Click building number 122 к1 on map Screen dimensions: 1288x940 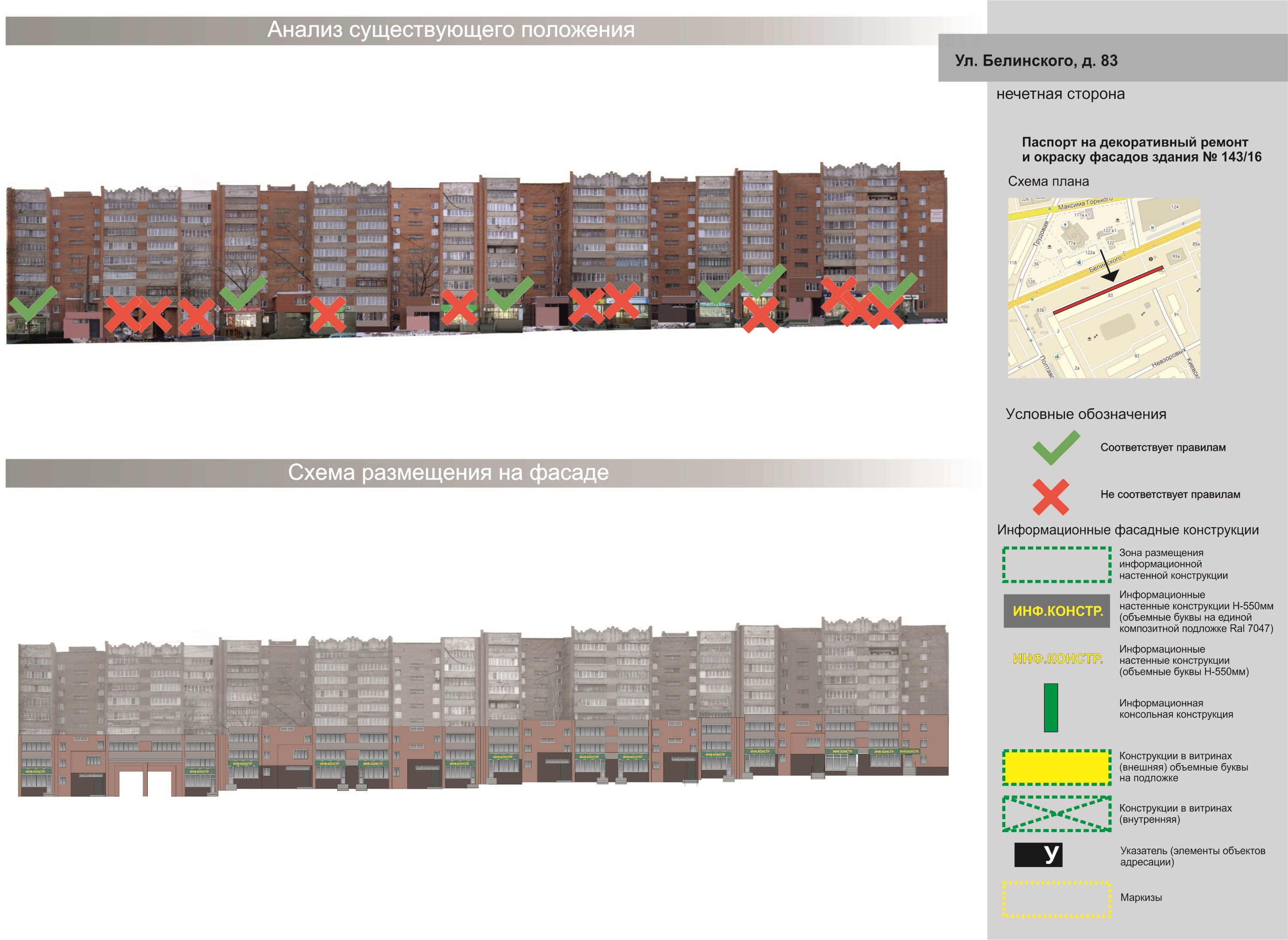click(1111, 230)
